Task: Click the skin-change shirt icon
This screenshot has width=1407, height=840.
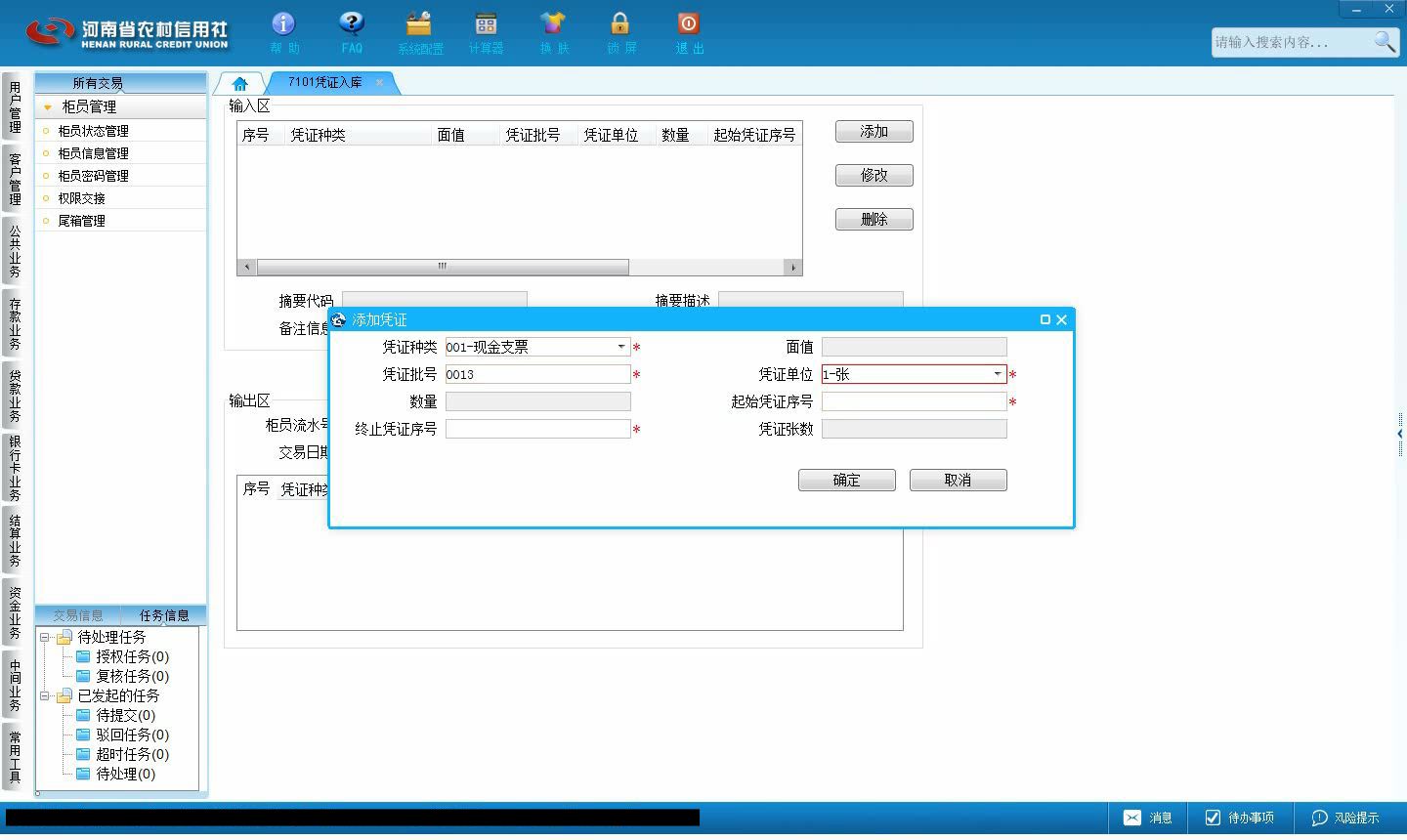Action: tap(553, 23)
